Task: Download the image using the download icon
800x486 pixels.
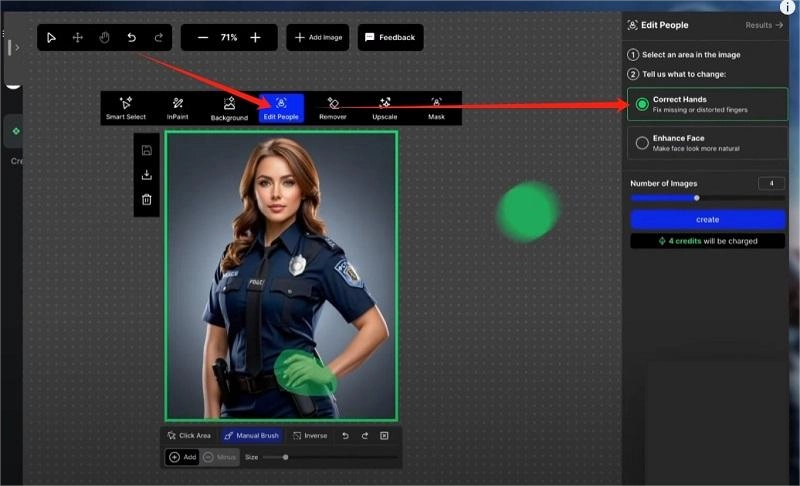Action: click(x=147, y=175)
